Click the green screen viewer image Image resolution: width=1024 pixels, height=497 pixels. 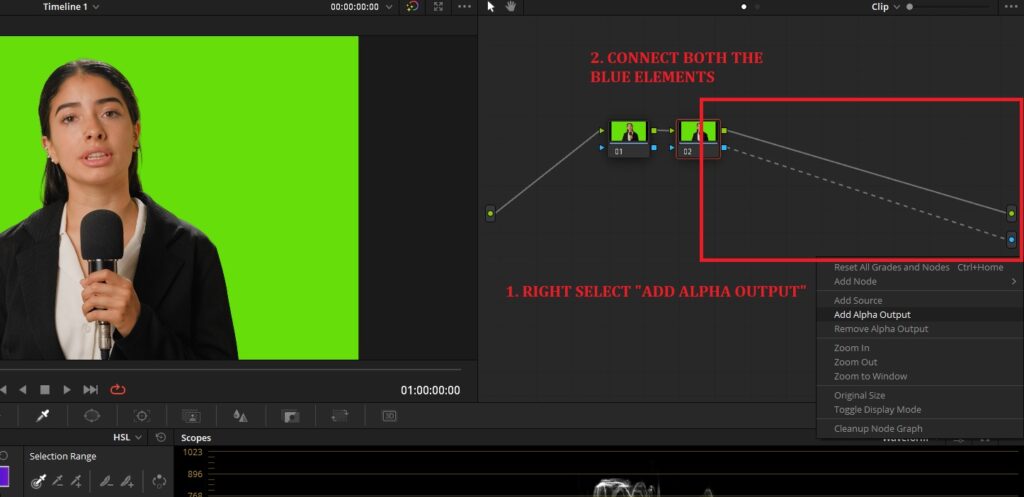click(x=179, y=197)
